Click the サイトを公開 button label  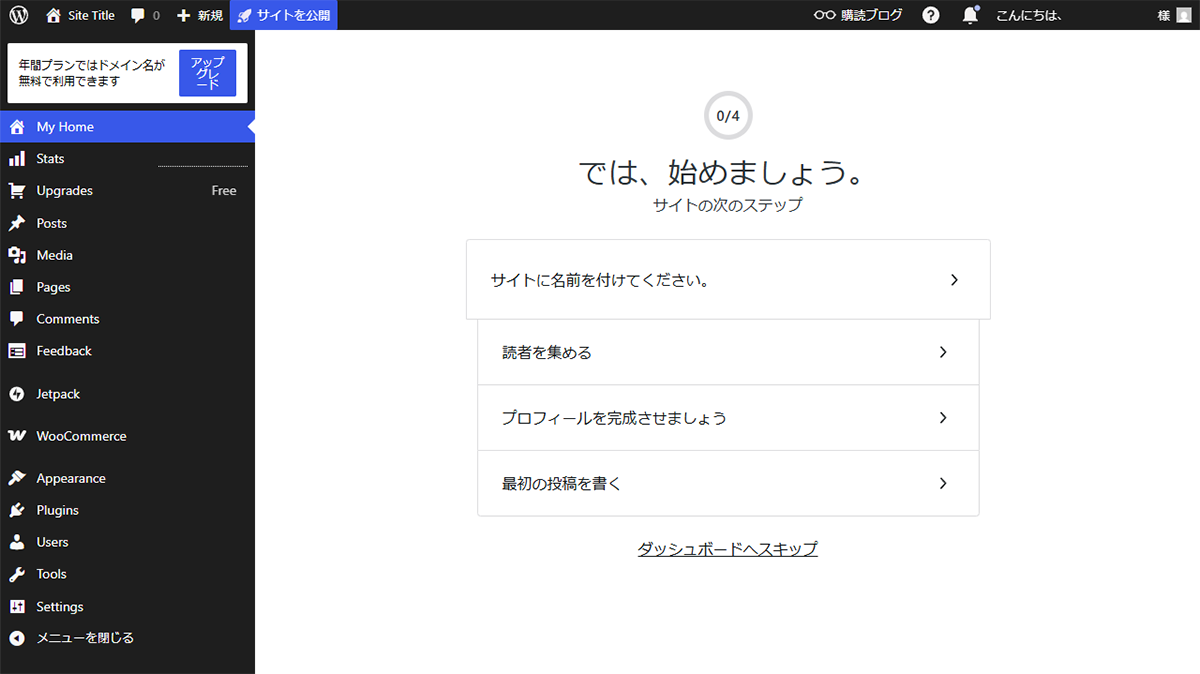coord(293,16)
